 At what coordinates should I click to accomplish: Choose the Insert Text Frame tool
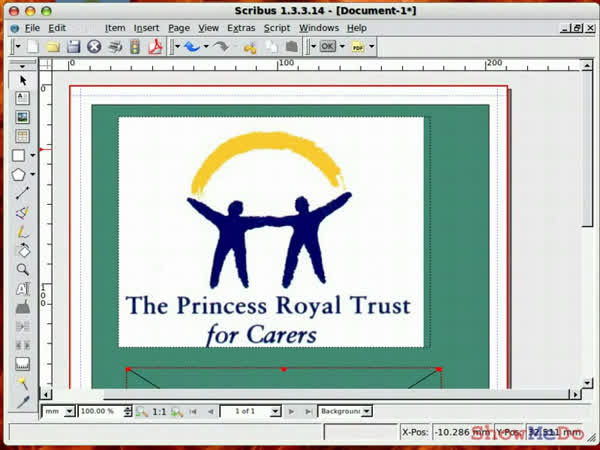pyautogui.click(x=22, y=98)
